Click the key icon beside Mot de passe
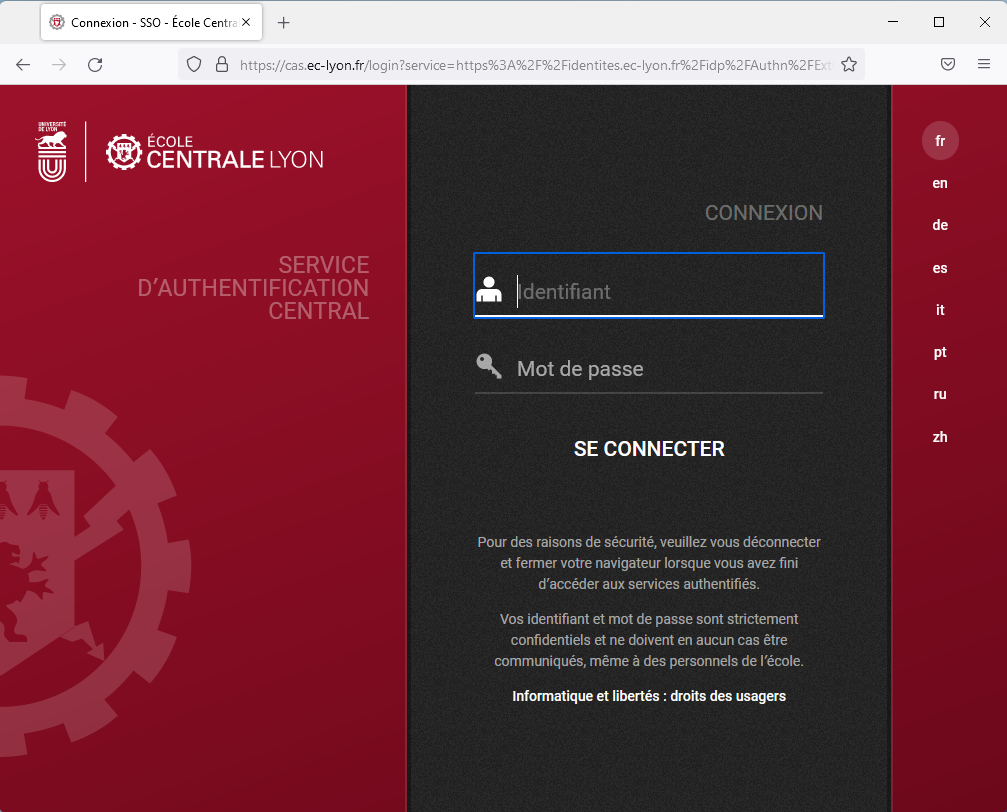Viewport: 1007px width, 812px height. tap(488, 366)
